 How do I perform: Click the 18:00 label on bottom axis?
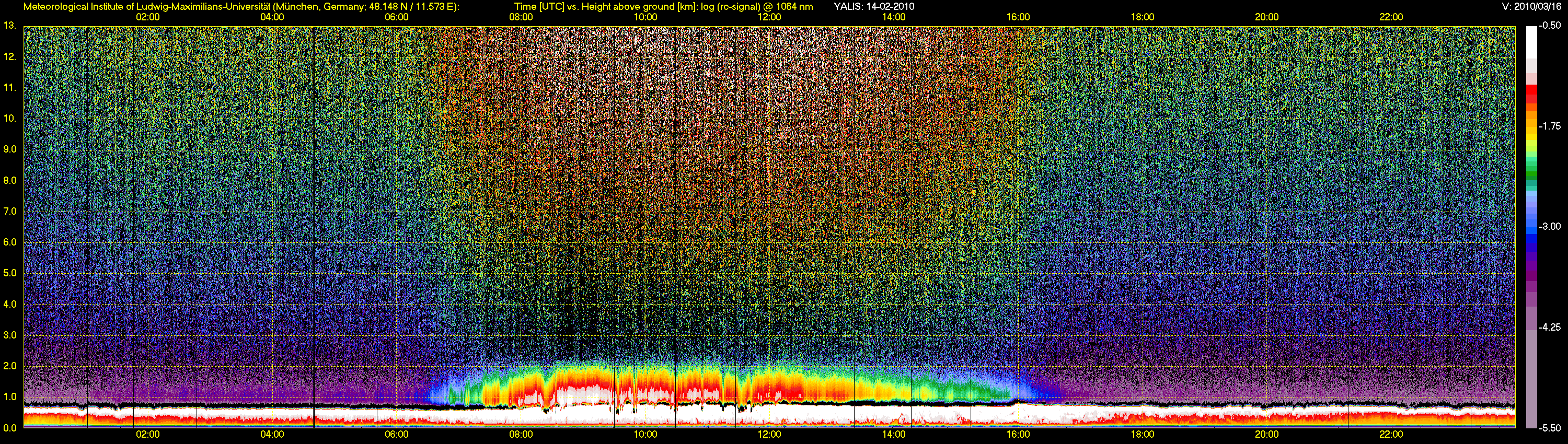click(x=1143, y=435)
